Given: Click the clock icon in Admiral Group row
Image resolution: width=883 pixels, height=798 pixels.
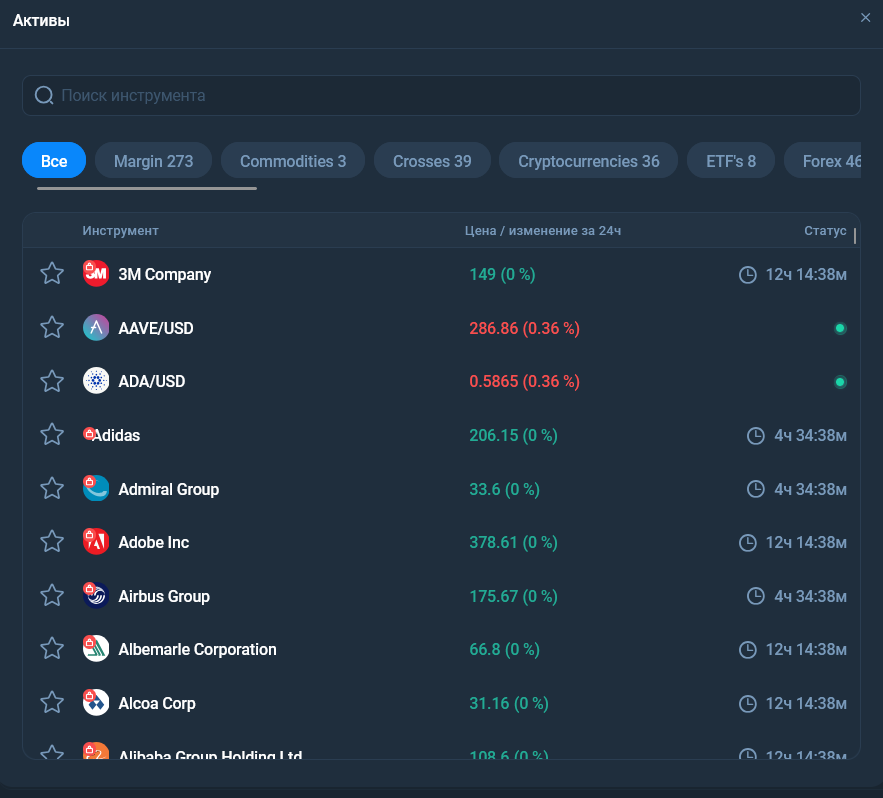Looking at the screenshot, I should pyautogui.click(x=756, y=489).
